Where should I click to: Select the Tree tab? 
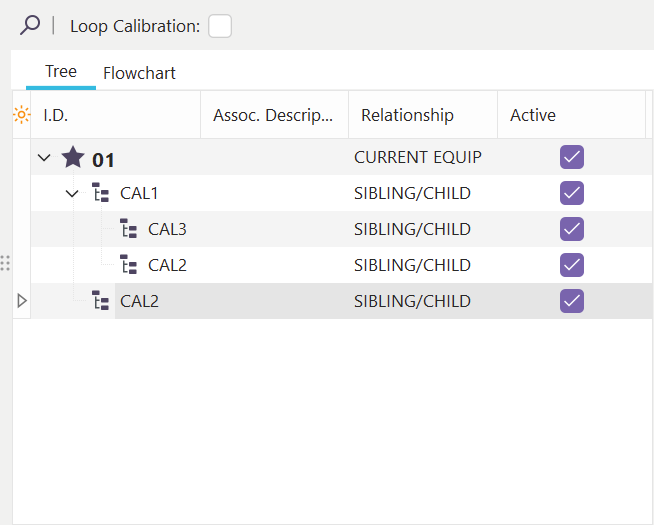click(x=61, y=72)
